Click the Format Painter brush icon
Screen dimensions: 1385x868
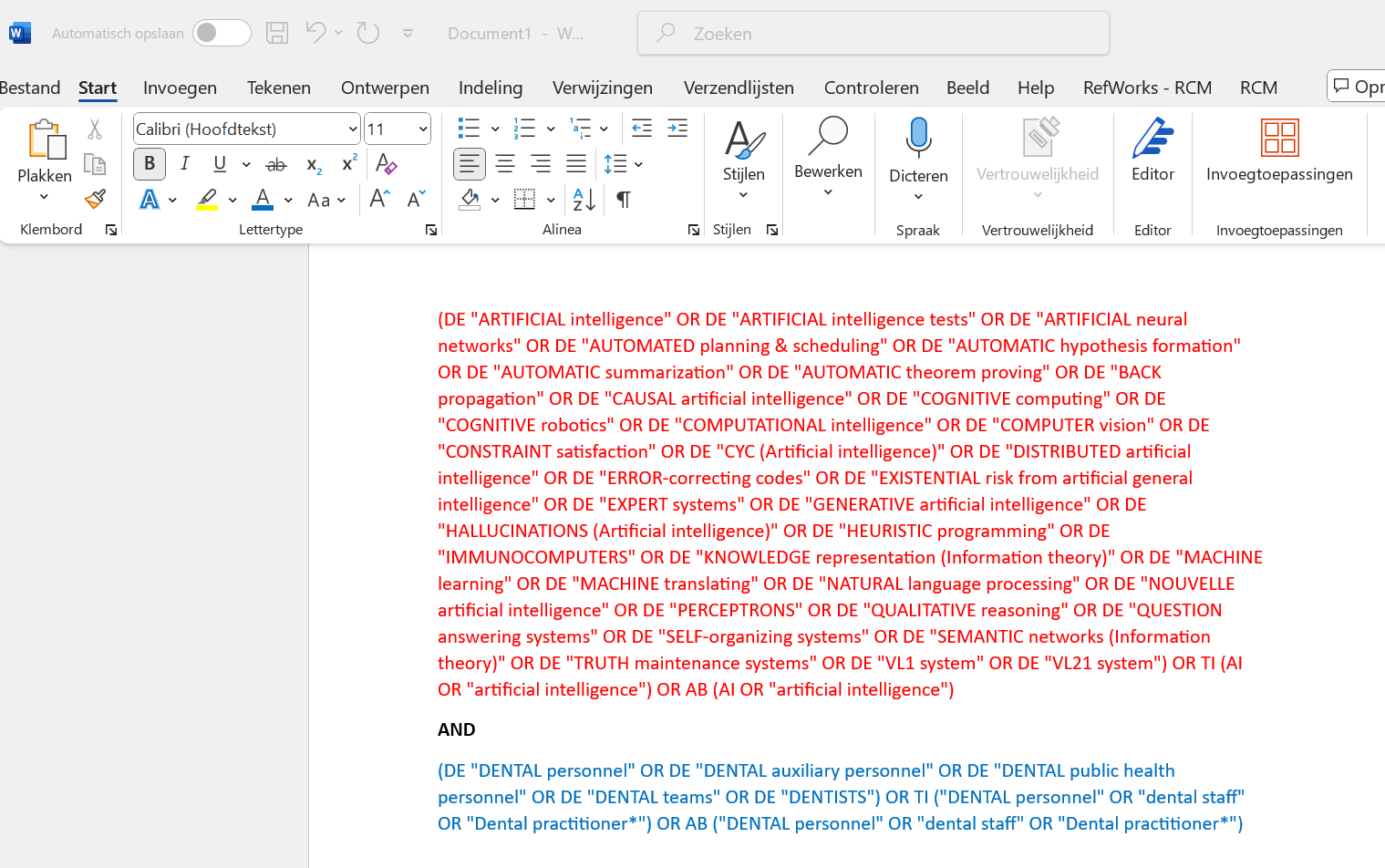(x=95, y=199)
